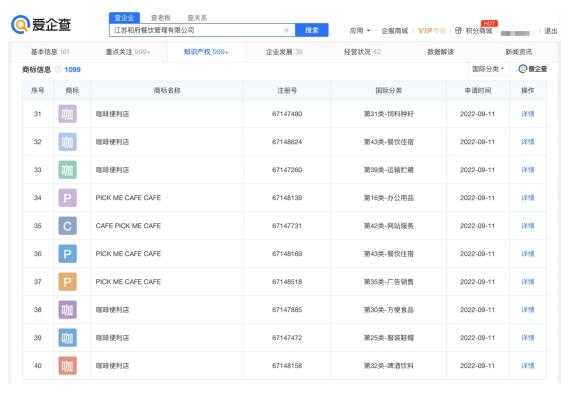
Task: View 详情 for registration 67148169
Action: click(527, 254)
